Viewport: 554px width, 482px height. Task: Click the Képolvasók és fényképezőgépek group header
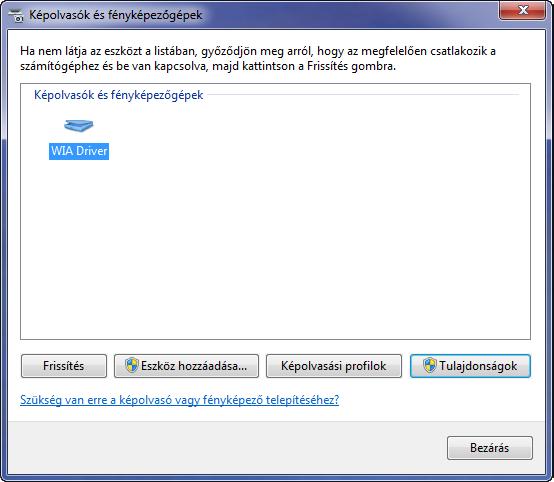pyautogui.click(x=118, y=95)
